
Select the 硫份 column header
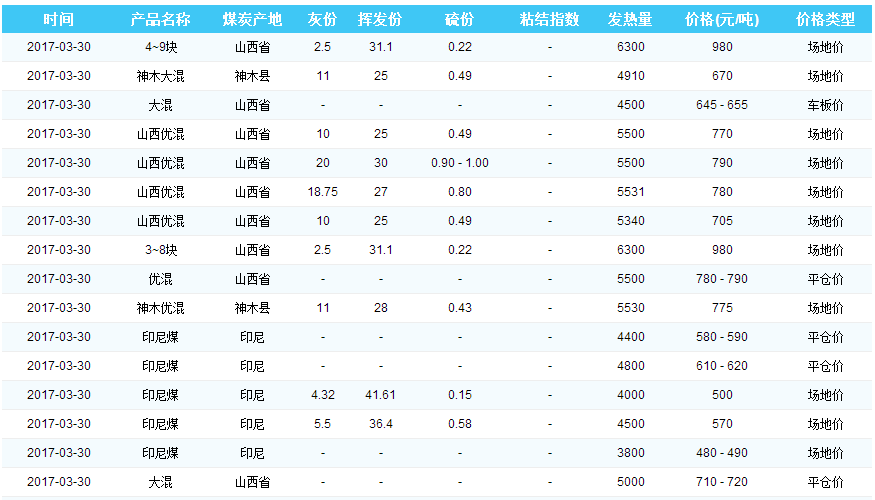460,19
